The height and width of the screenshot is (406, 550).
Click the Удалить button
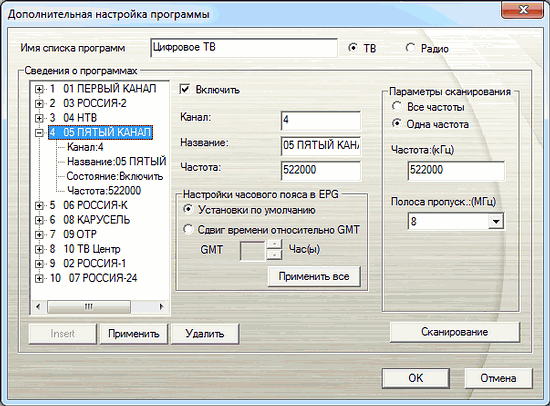205,334
